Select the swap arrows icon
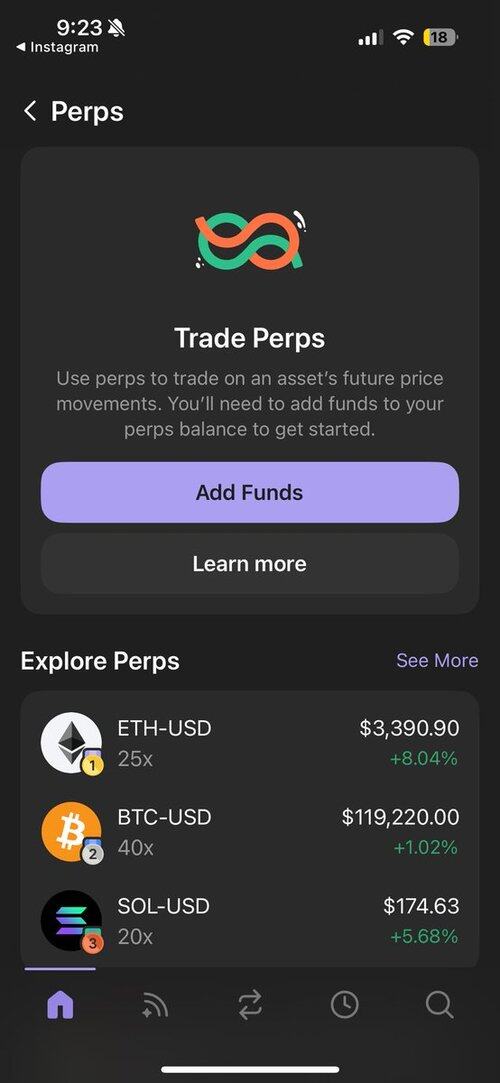The height and width of the screenshot is (1083, 500). coord(250,1005)
